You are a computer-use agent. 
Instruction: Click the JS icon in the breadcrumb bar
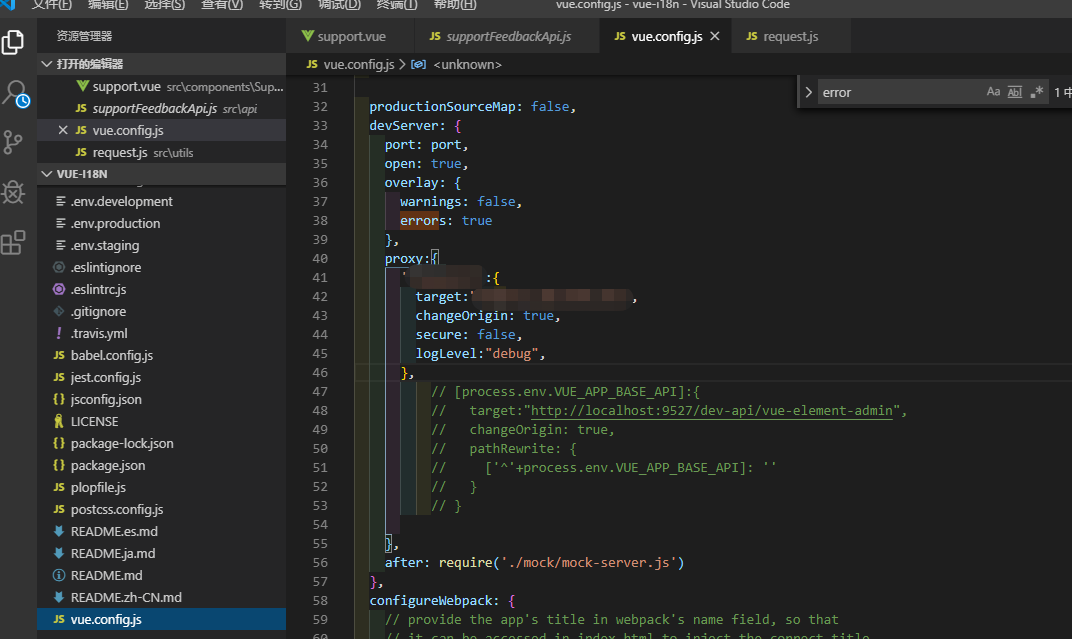311,64
